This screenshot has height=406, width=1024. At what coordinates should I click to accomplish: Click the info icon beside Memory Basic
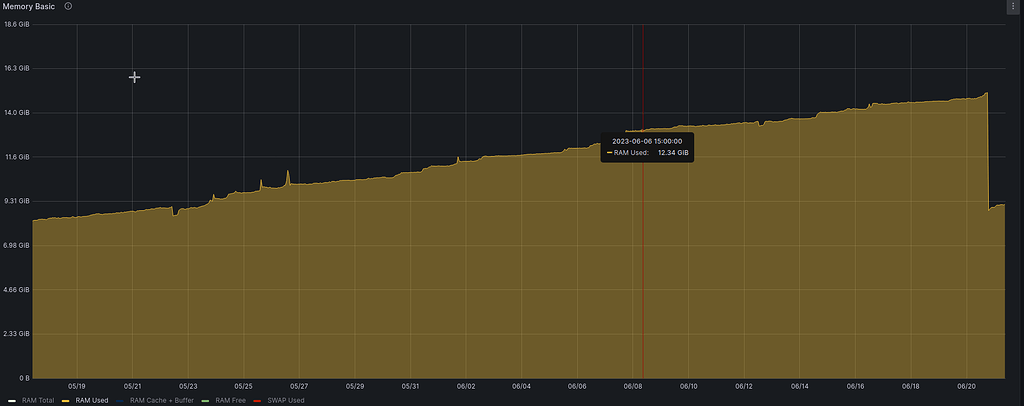[68, 6]
